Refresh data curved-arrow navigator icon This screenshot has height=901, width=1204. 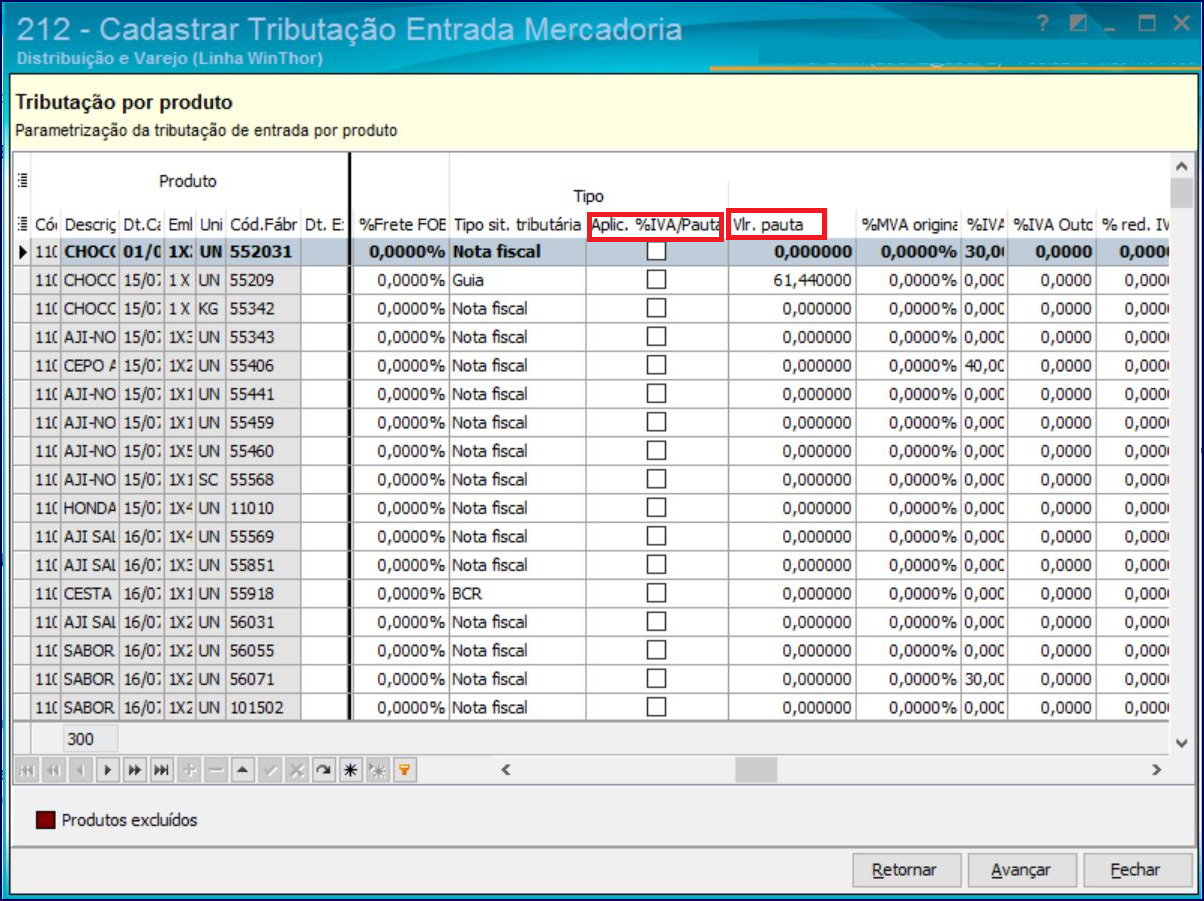coord(324,770)
